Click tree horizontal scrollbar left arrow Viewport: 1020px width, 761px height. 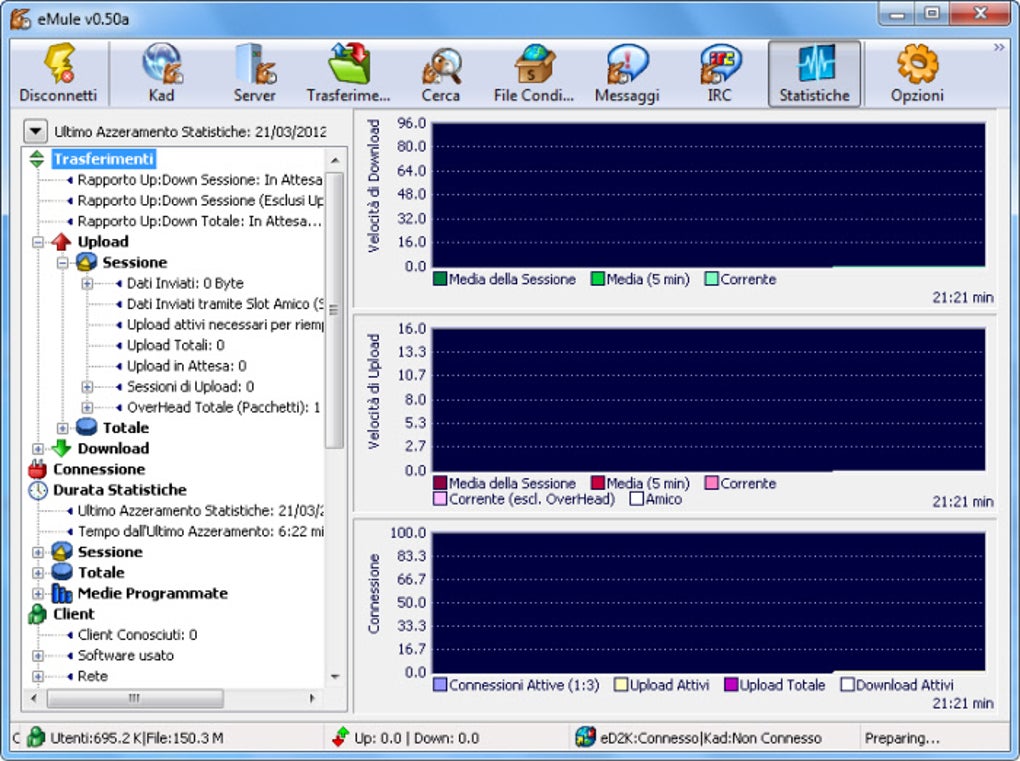(34, 699)
